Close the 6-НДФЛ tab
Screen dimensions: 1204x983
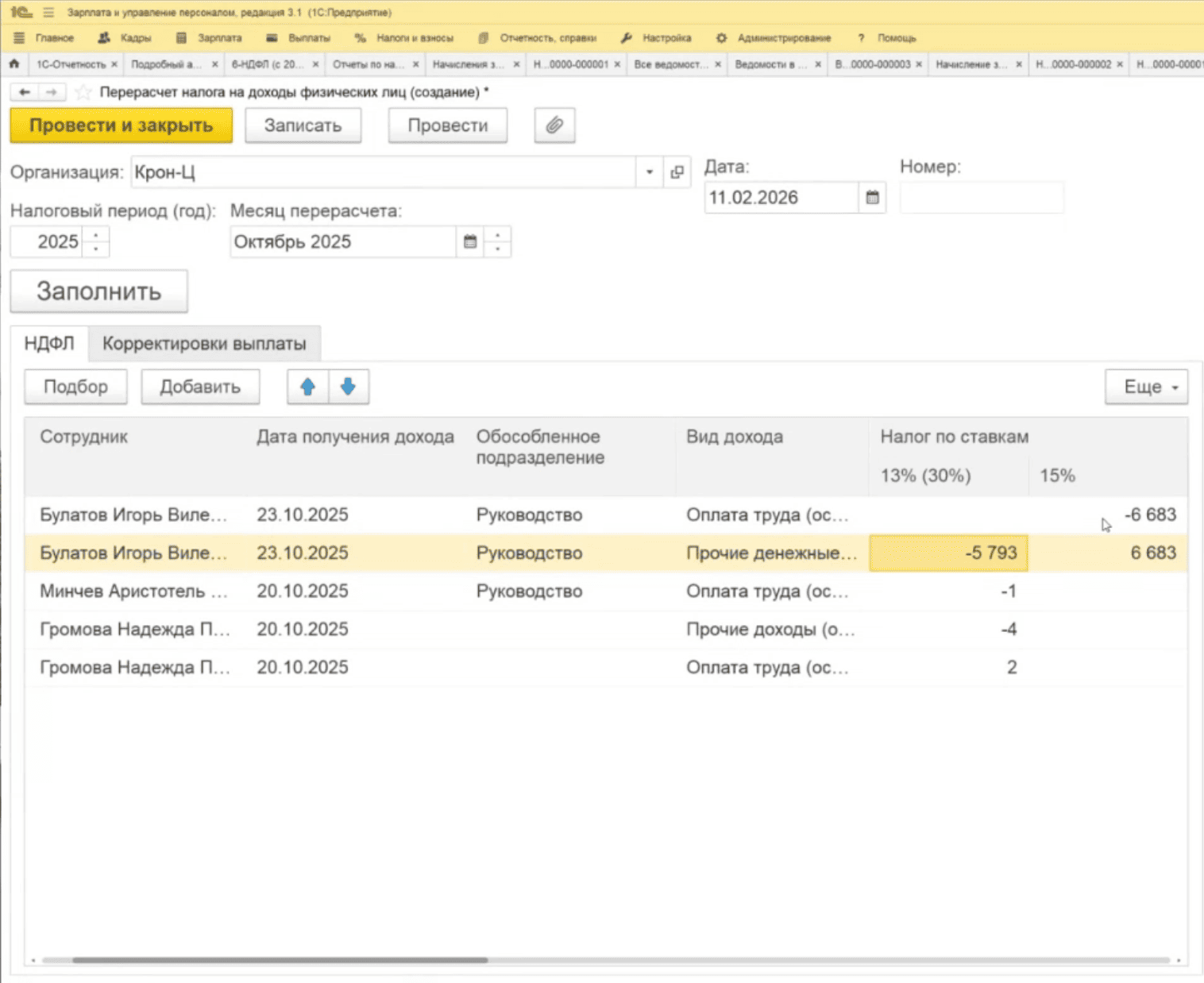tap(315, 64)
